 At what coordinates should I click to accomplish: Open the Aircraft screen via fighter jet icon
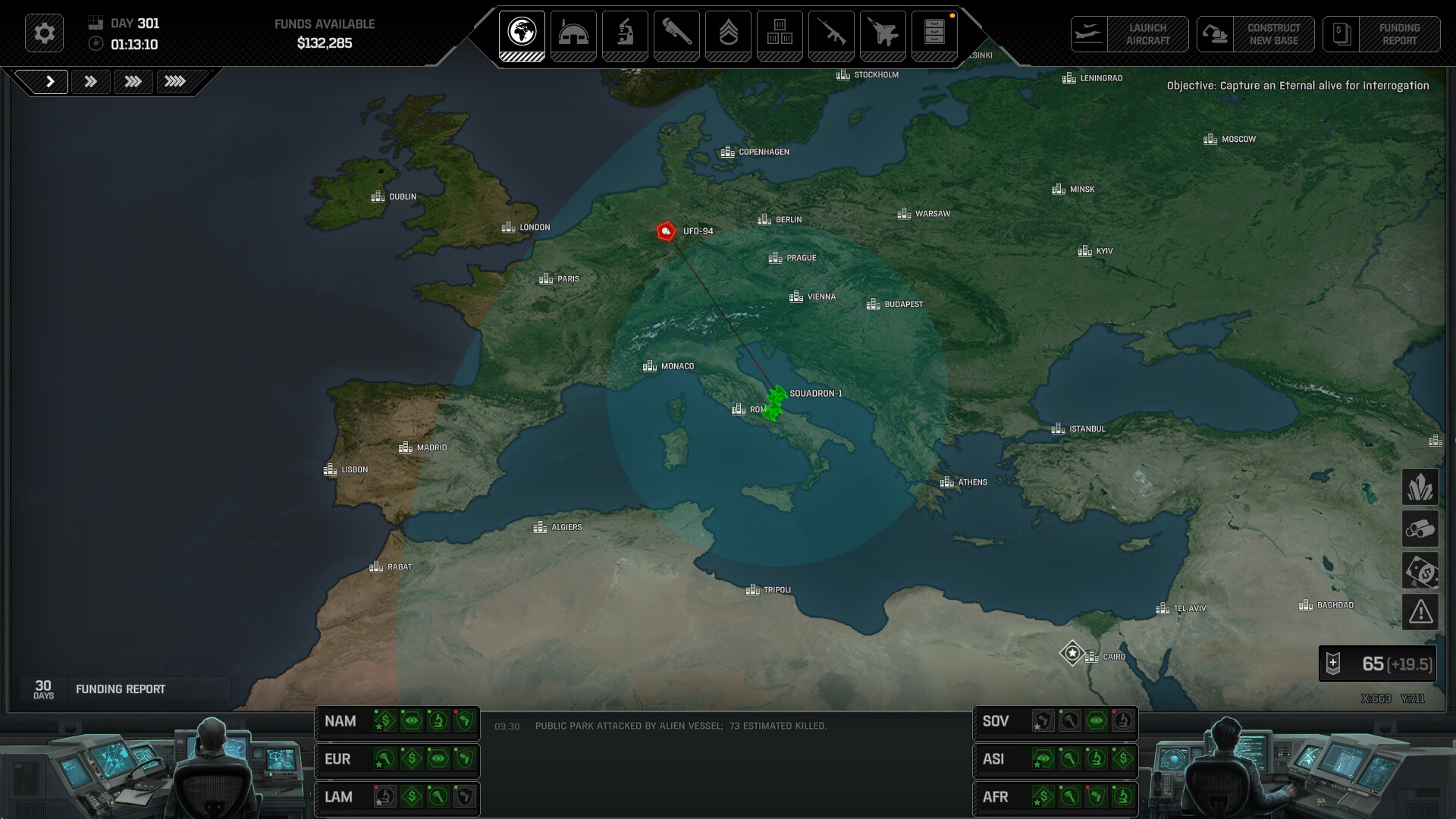point(883,34)
